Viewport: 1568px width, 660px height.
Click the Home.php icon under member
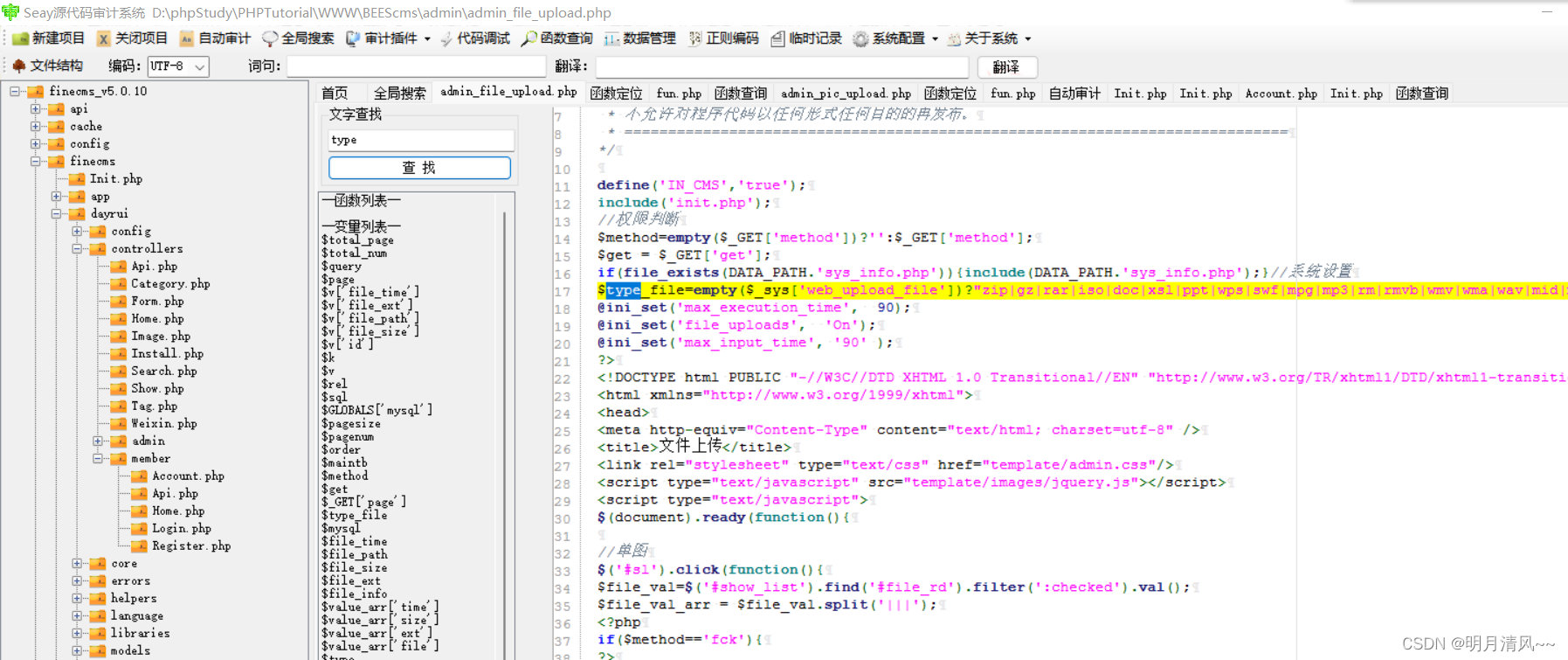coord(140,511)
